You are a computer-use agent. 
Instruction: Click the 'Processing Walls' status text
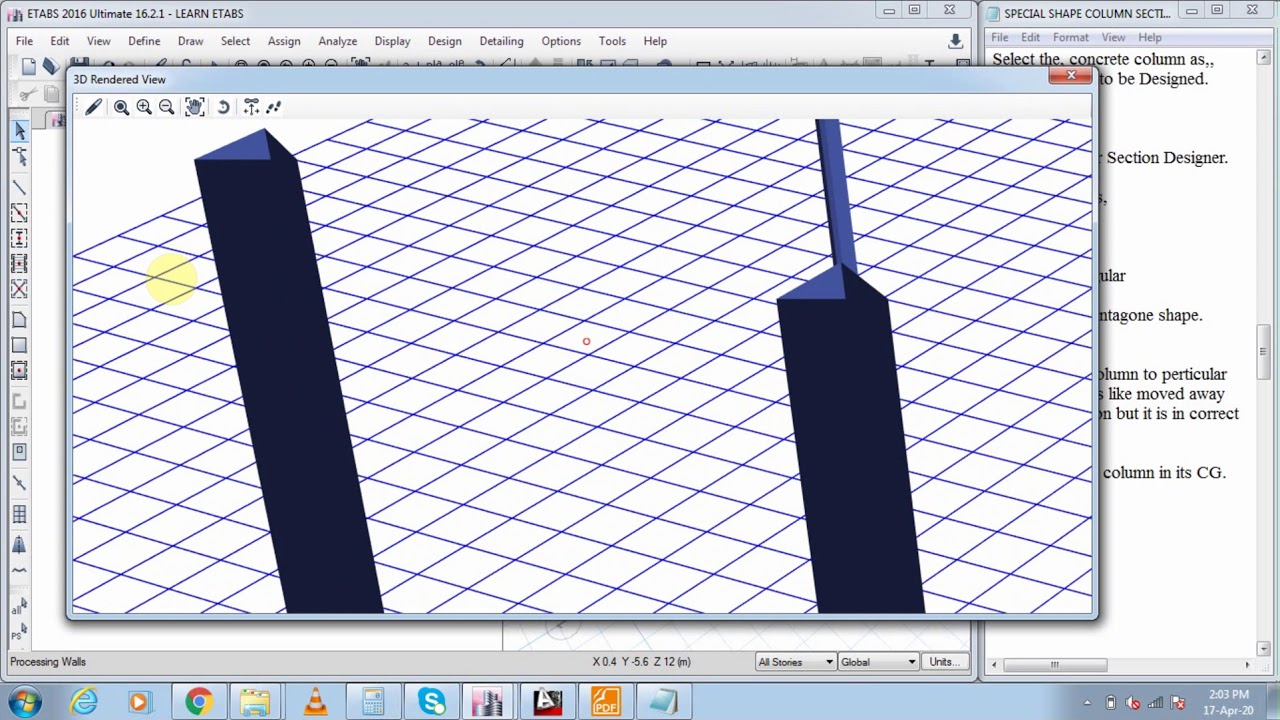48,662
